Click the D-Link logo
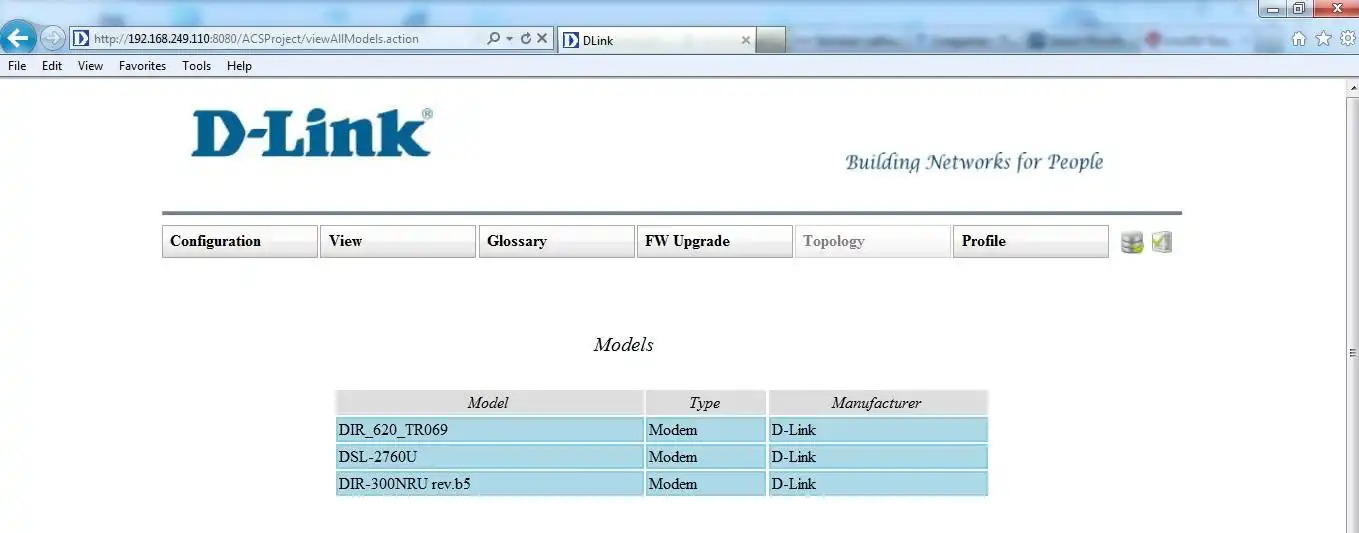This screenshot has height=533, width=1359. [312, 133]
